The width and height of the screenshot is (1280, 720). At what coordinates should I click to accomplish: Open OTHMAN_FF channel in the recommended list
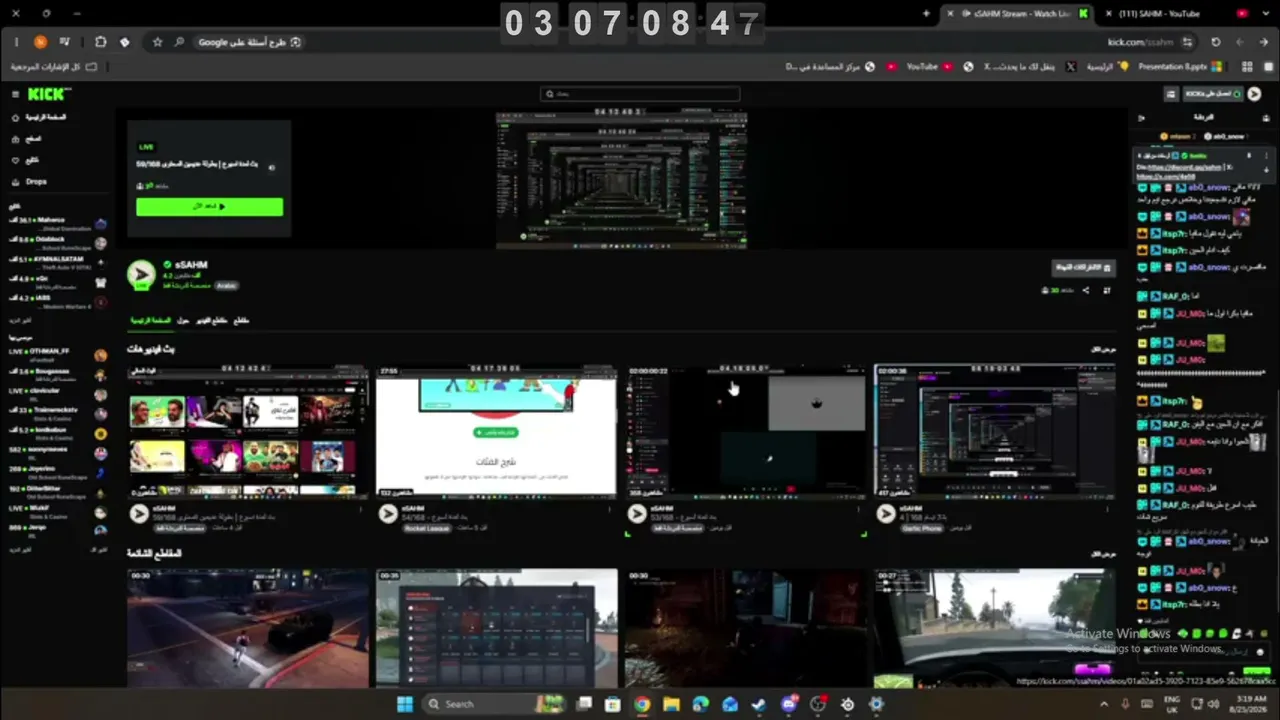[58, 354]
